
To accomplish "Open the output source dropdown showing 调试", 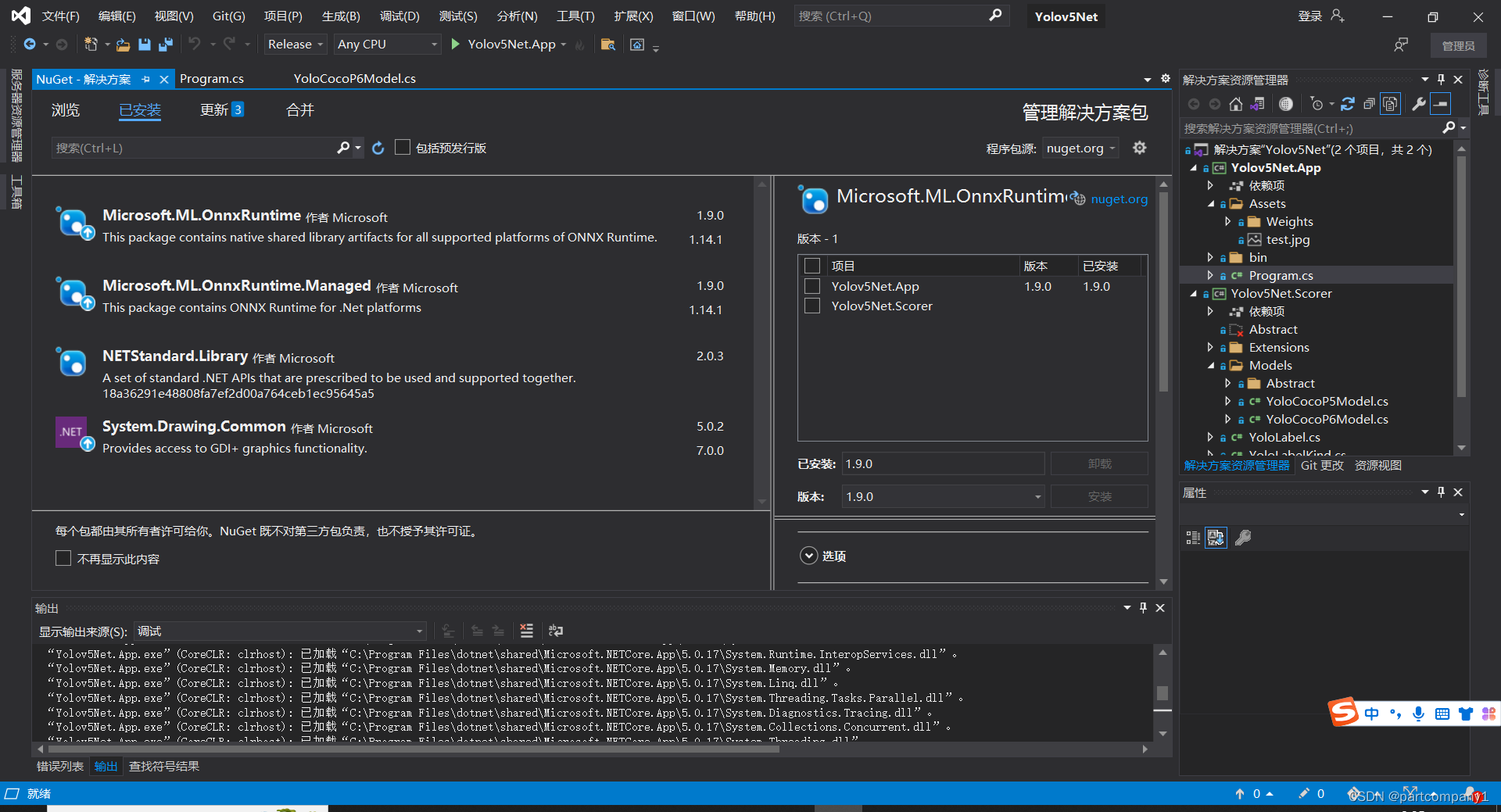I will click(x=280, y=631).
